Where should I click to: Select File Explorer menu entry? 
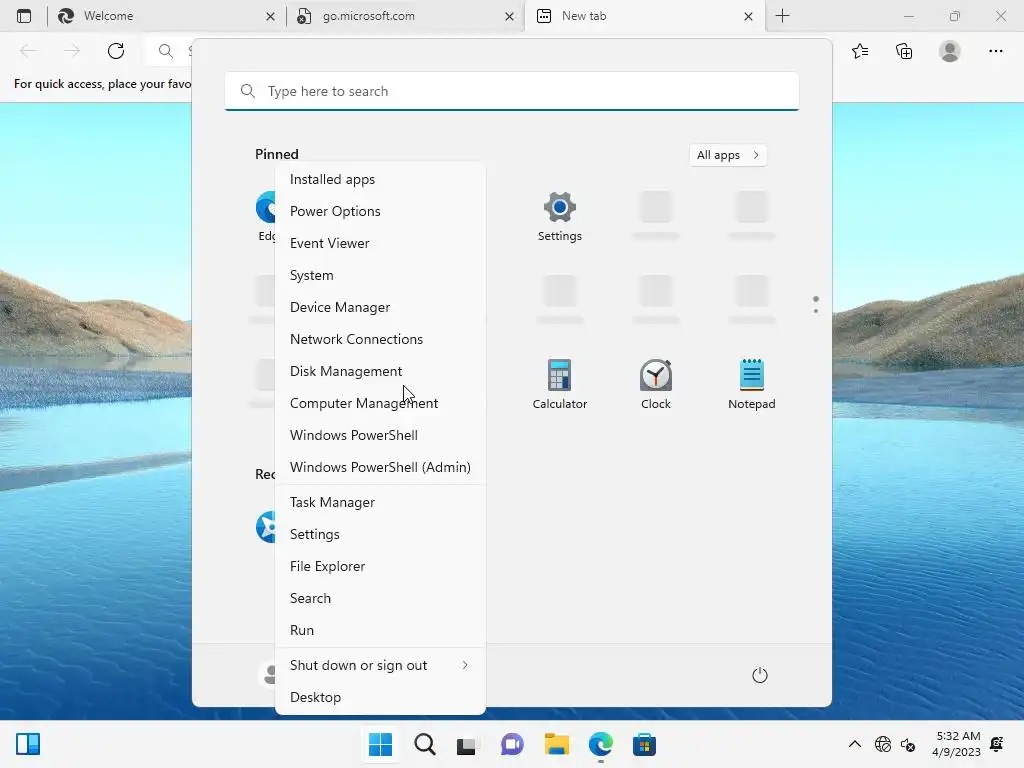tap(380, 566)
